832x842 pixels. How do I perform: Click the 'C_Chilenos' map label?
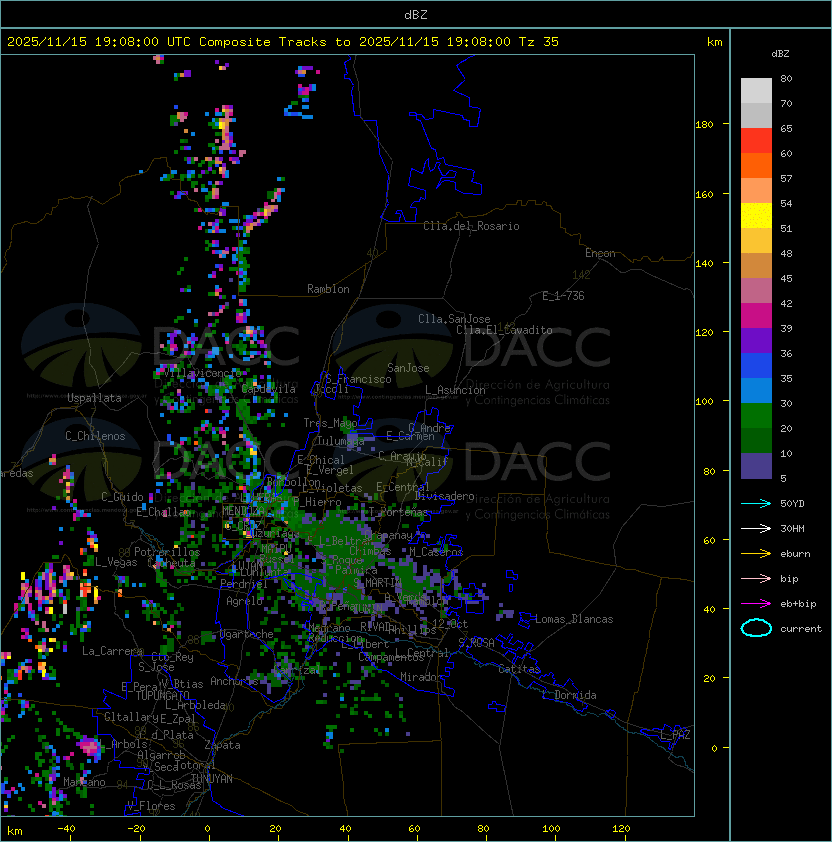click(x=95, y=436)
